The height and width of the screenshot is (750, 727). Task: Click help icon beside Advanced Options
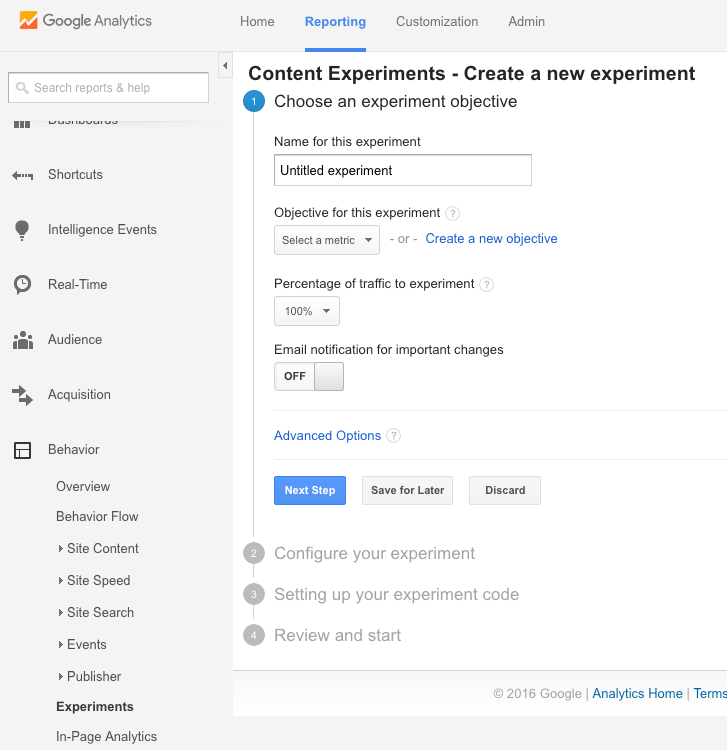(x=393, y=436)
